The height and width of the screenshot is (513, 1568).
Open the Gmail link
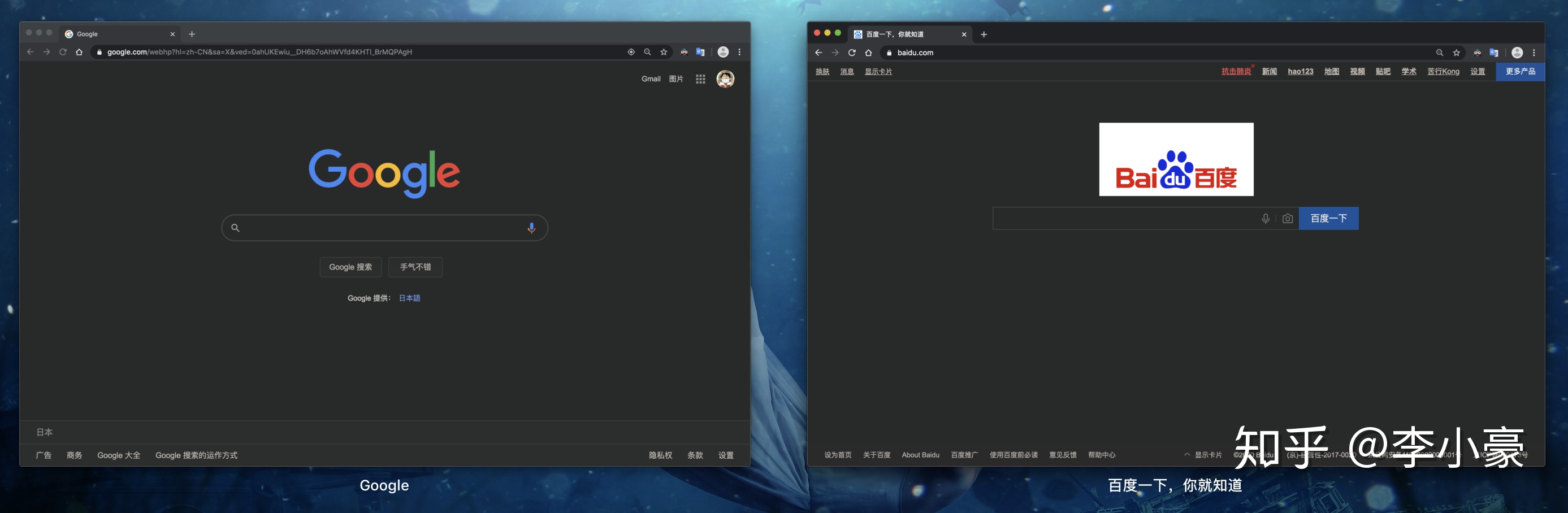click(651, 79)
